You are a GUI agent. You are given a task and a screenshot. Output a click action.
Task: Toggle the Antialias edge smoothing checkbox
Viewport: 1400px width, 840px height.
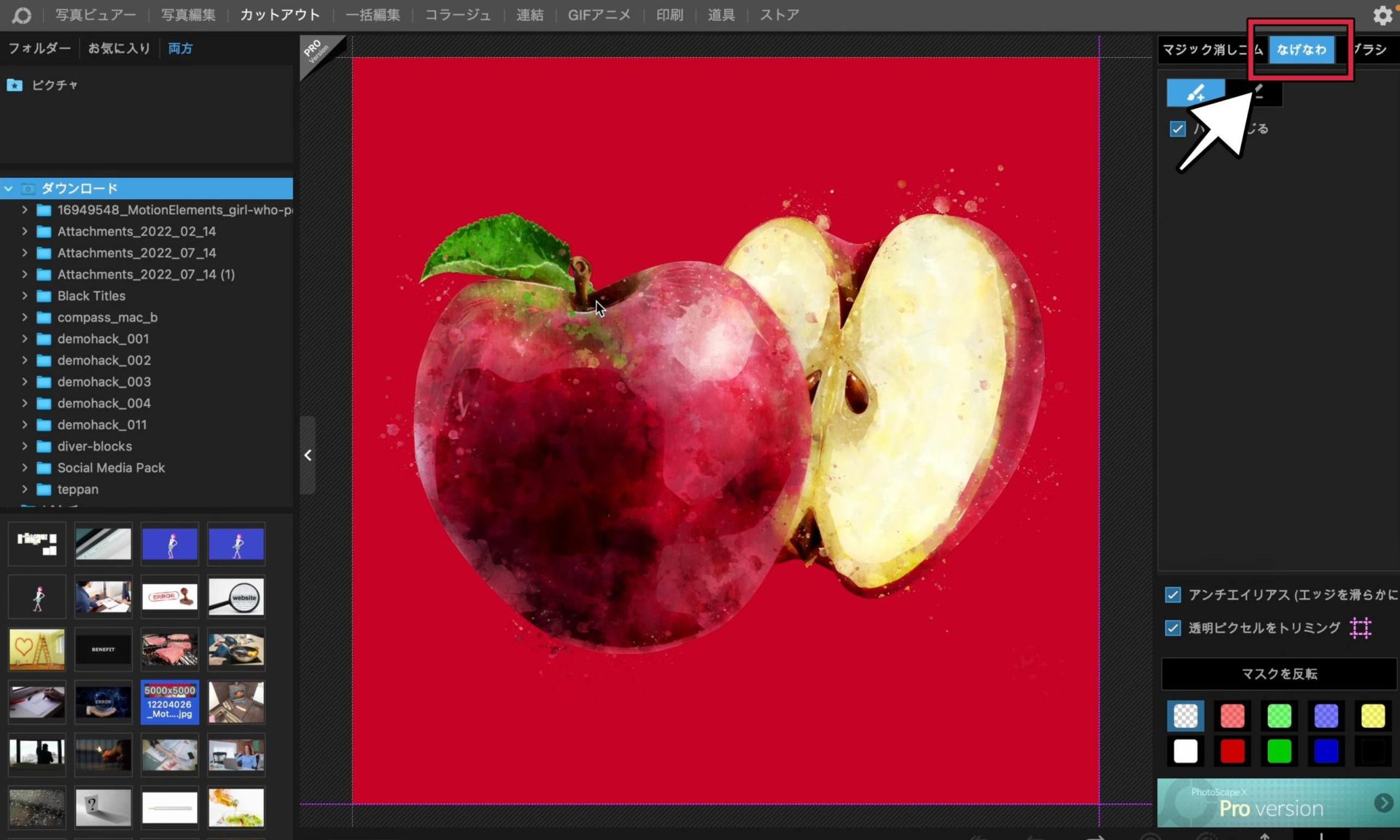[1172, 595]
